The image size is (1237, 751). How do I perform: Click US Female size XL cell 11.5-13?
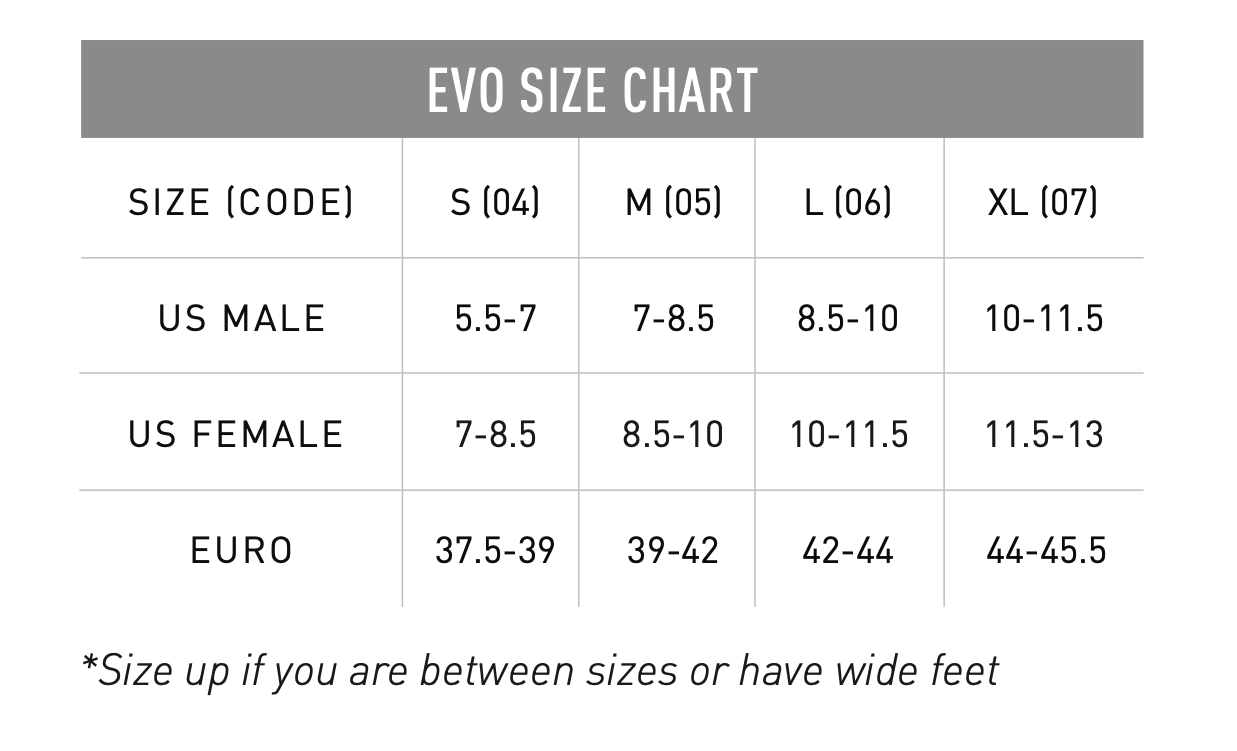point(1044,435)
